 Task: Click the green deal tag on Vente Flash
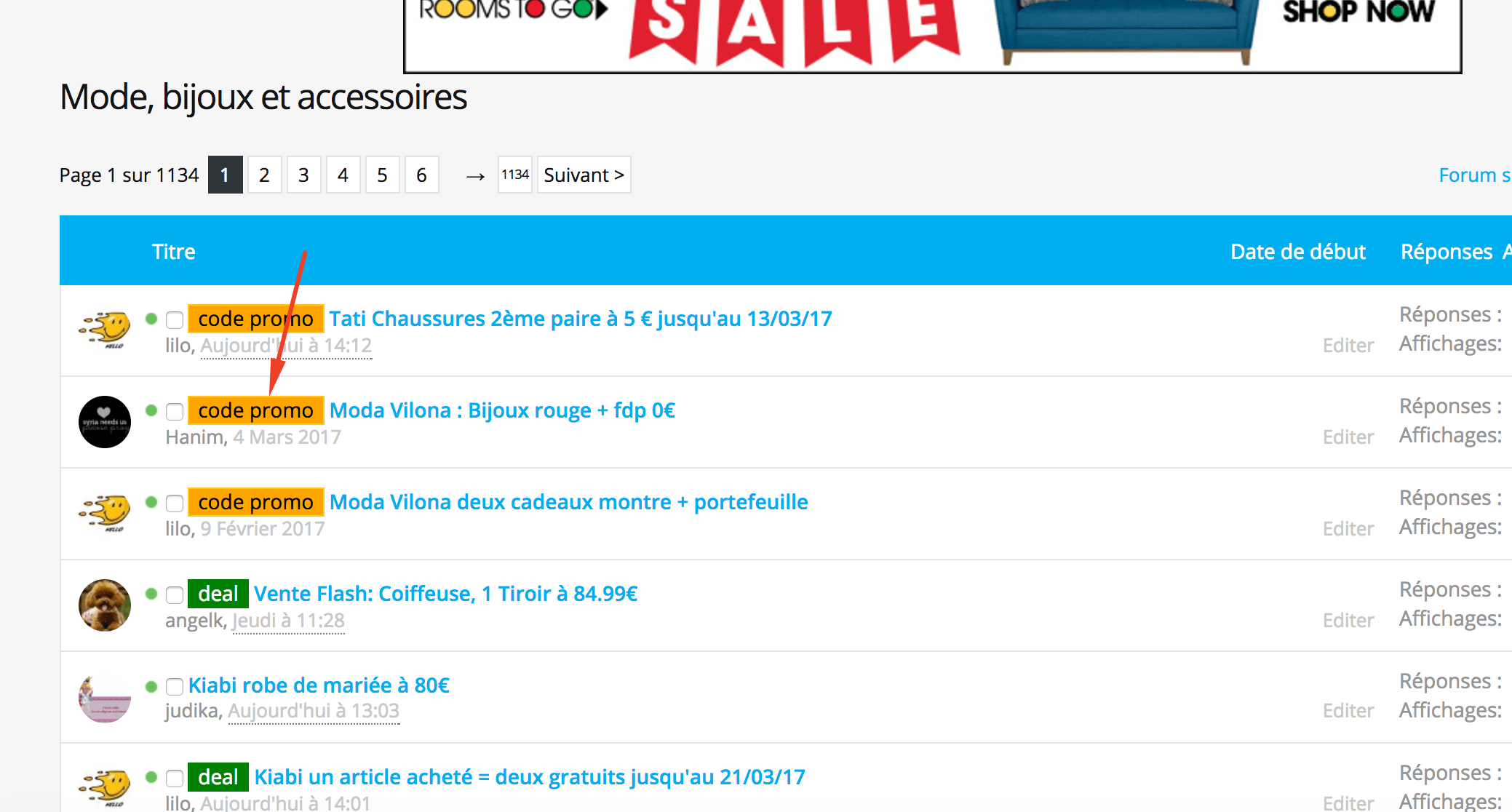(x=218, y=594)
